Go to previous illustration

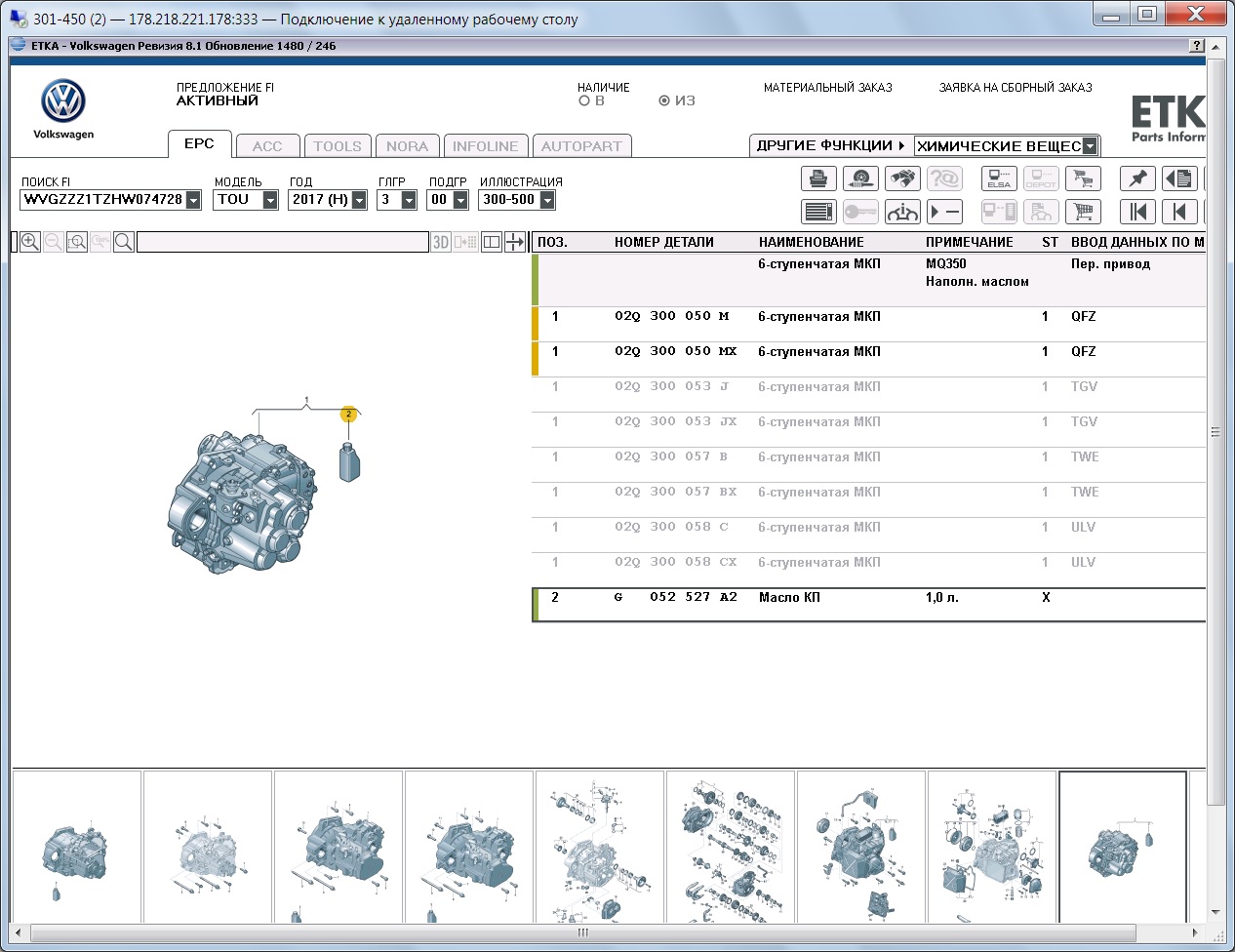[x=1180, y=212]
